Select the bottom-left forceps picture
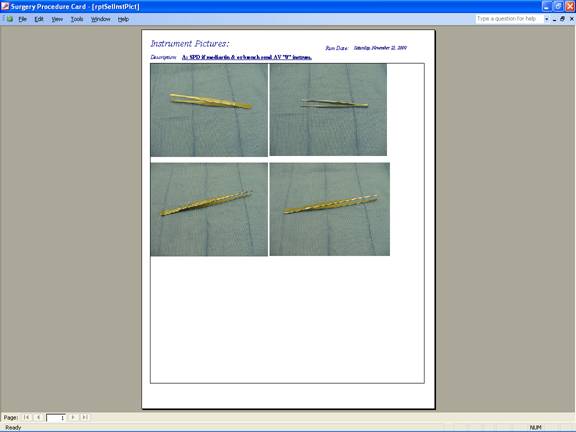Viewport: 576px width, 432px height. 209,209
